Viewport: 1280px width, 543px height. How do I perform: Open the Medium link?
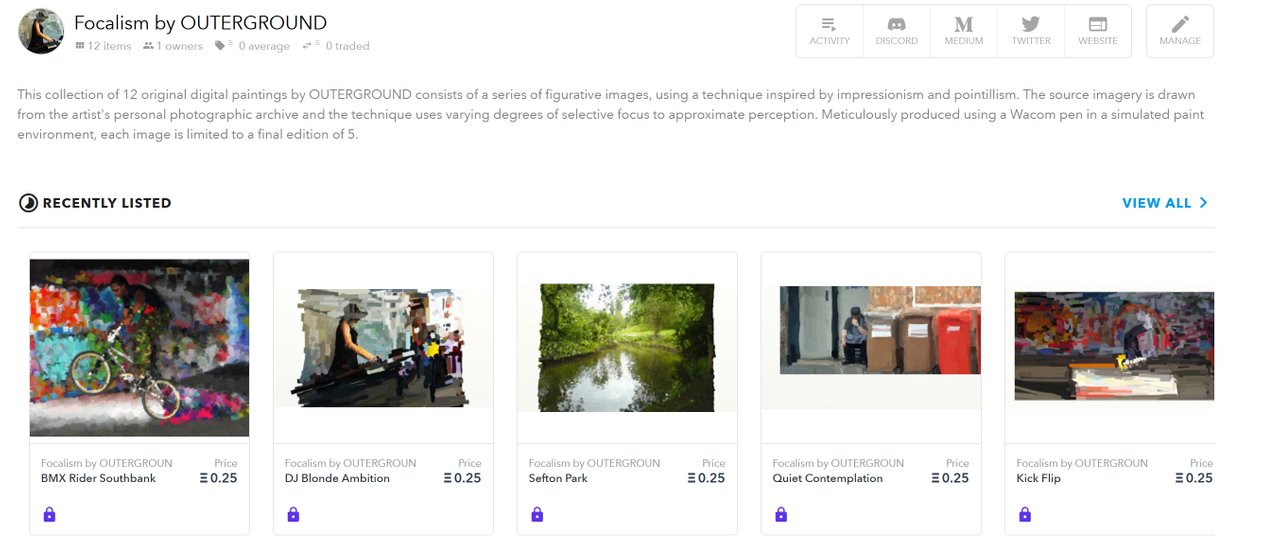pos(963,31)
